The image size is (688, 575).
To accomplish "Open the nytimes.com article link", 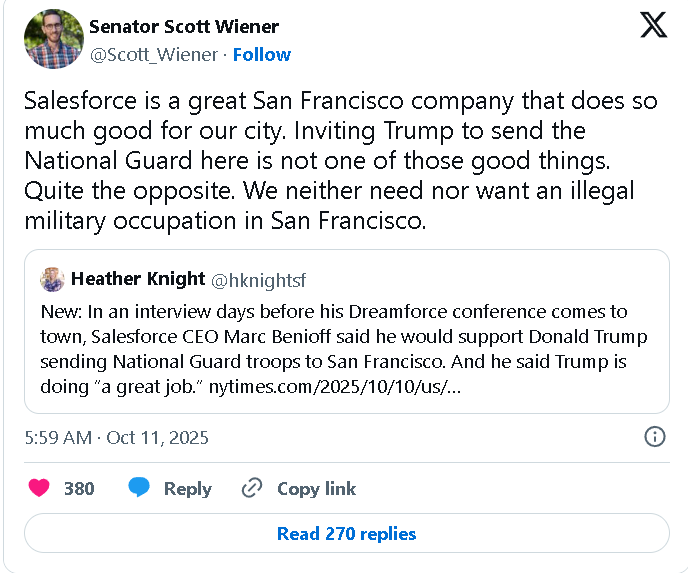I will (x=336, y=386).
